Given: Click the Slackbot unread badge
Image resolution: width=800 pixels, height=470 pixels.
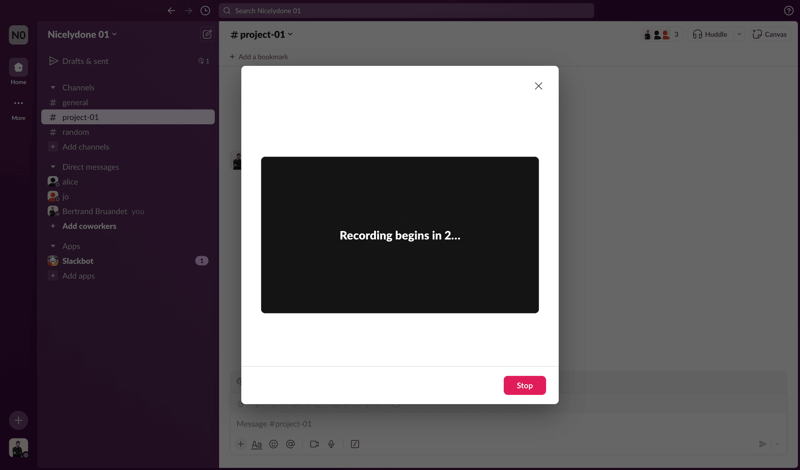Looking at the screenshot, I should 202,261.
